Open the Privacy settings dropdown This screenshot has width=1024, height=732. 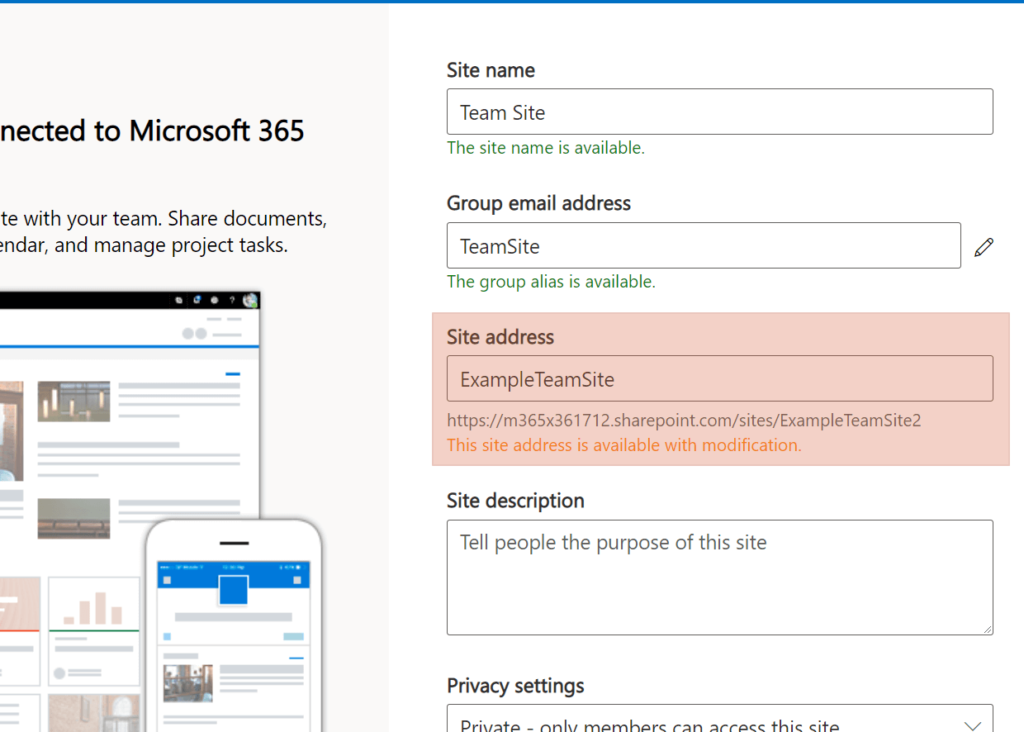click(x=720, y=718)
